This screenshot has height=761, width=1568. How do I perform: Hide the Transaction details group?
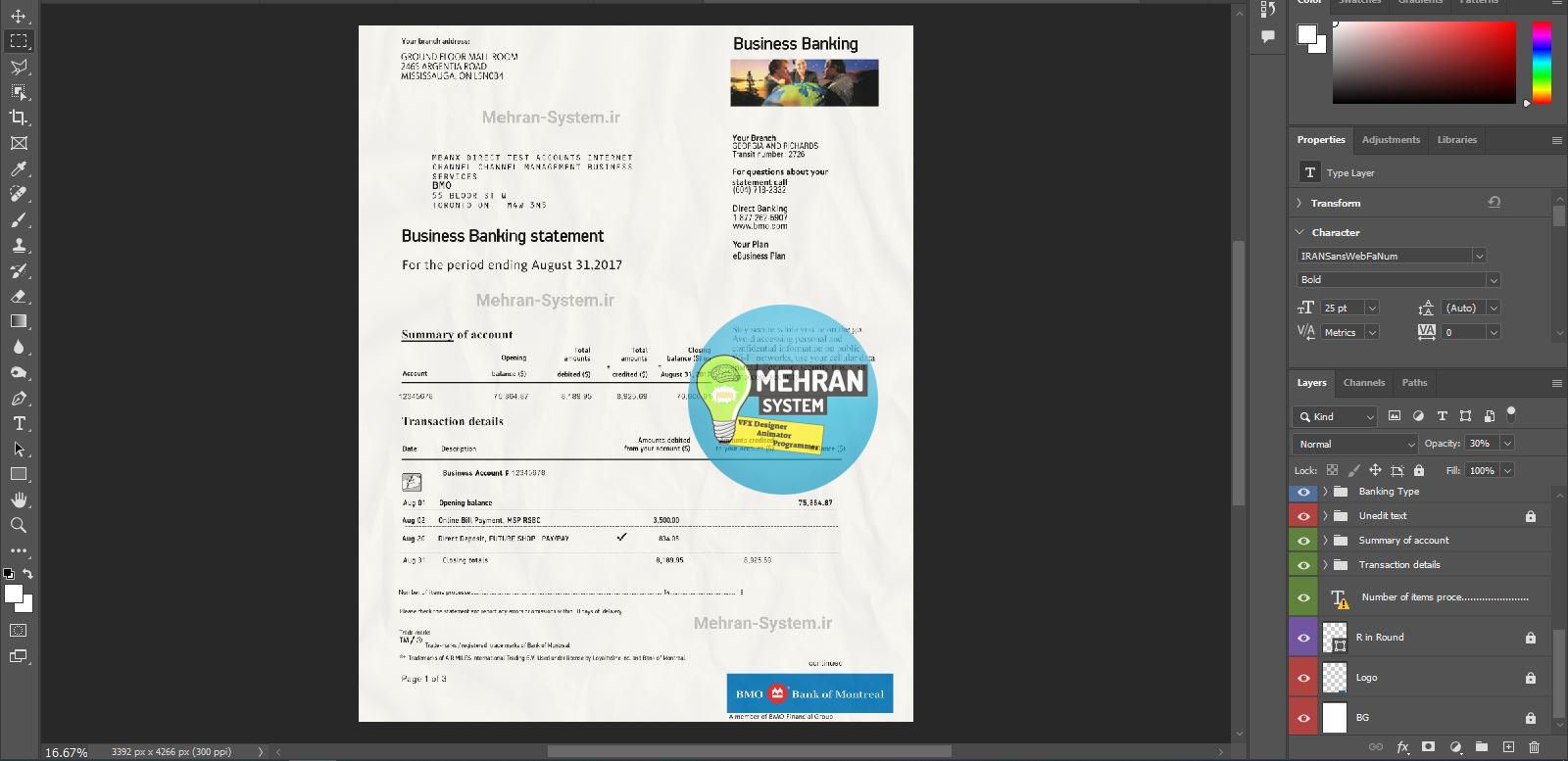[1303, 565]
